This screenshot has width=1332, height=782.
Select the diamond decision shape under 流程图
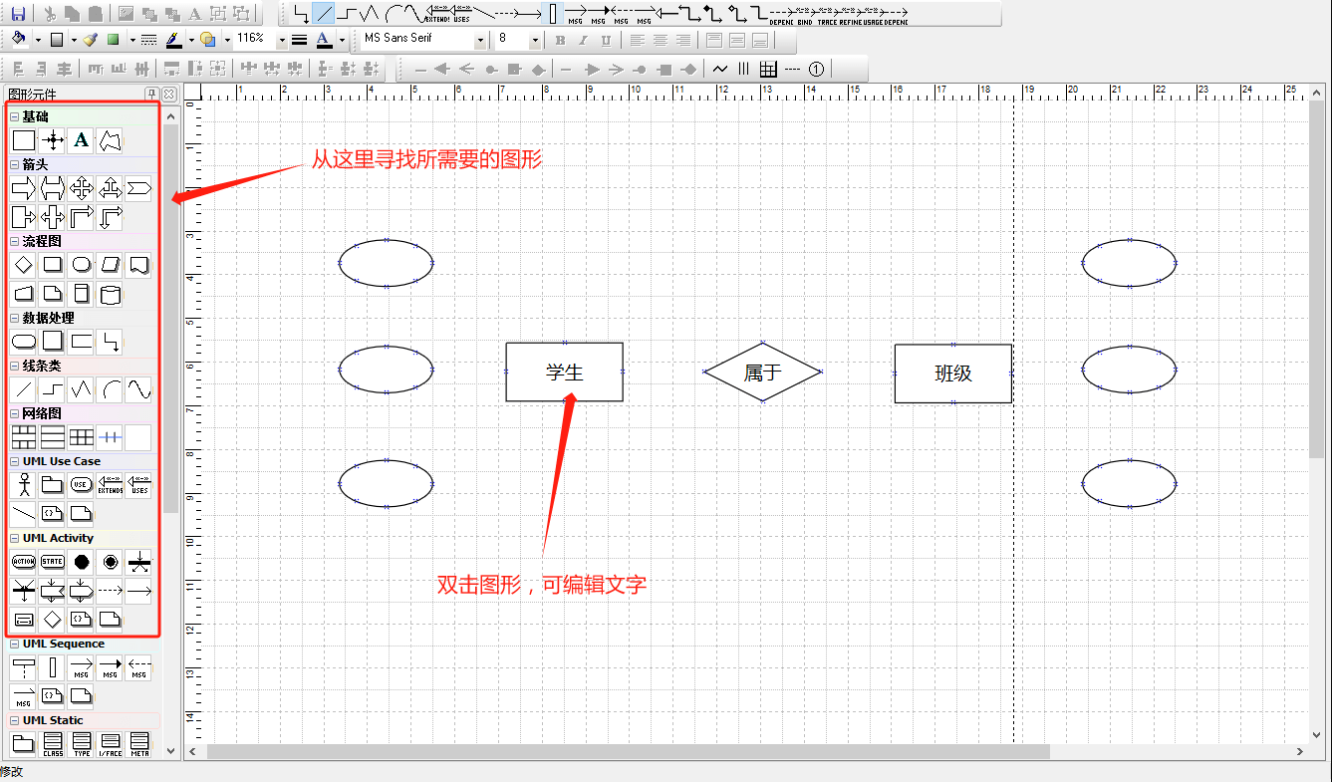click(23, 265)
